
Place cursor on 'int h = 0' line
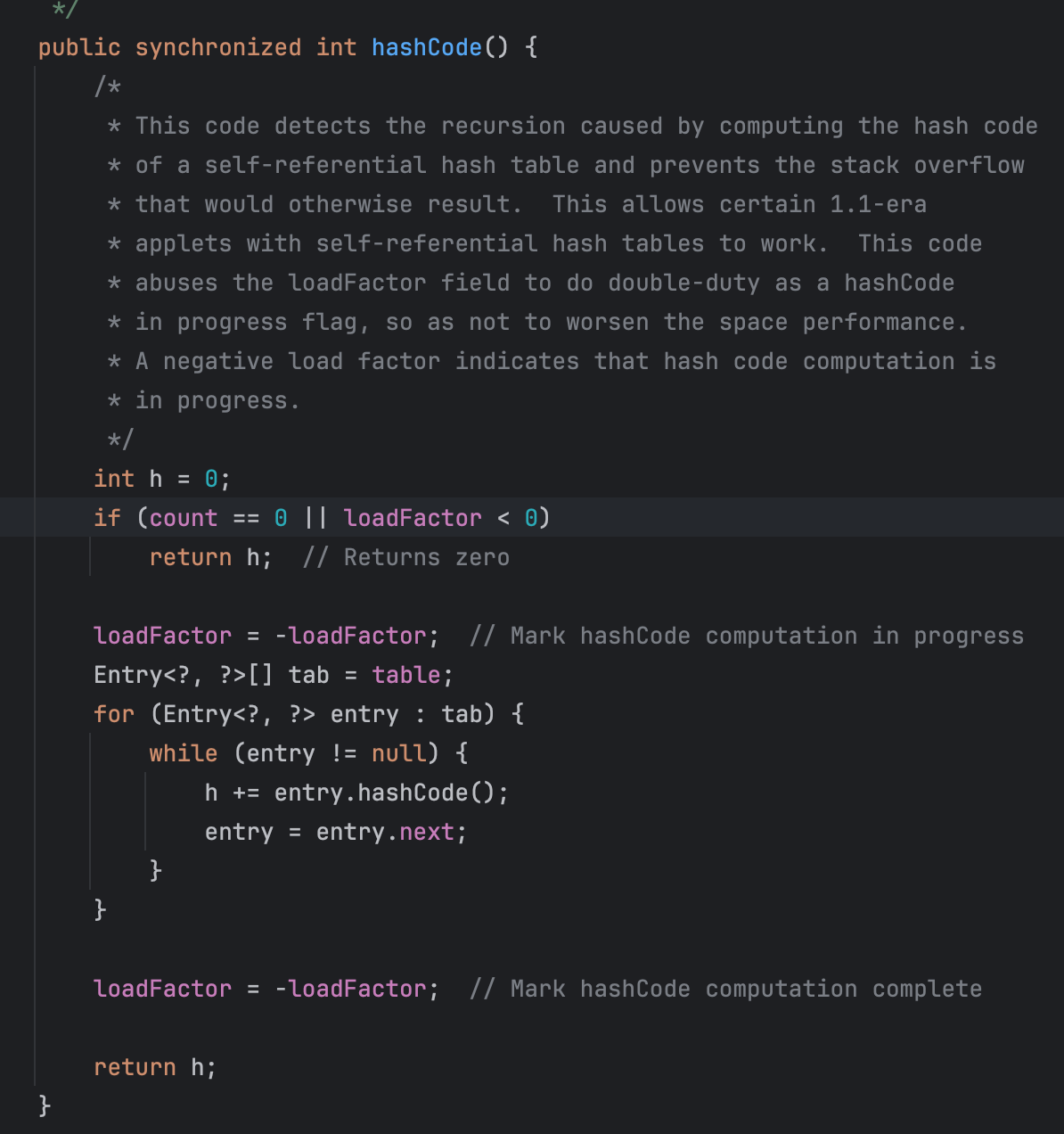(x=162, y=479)
